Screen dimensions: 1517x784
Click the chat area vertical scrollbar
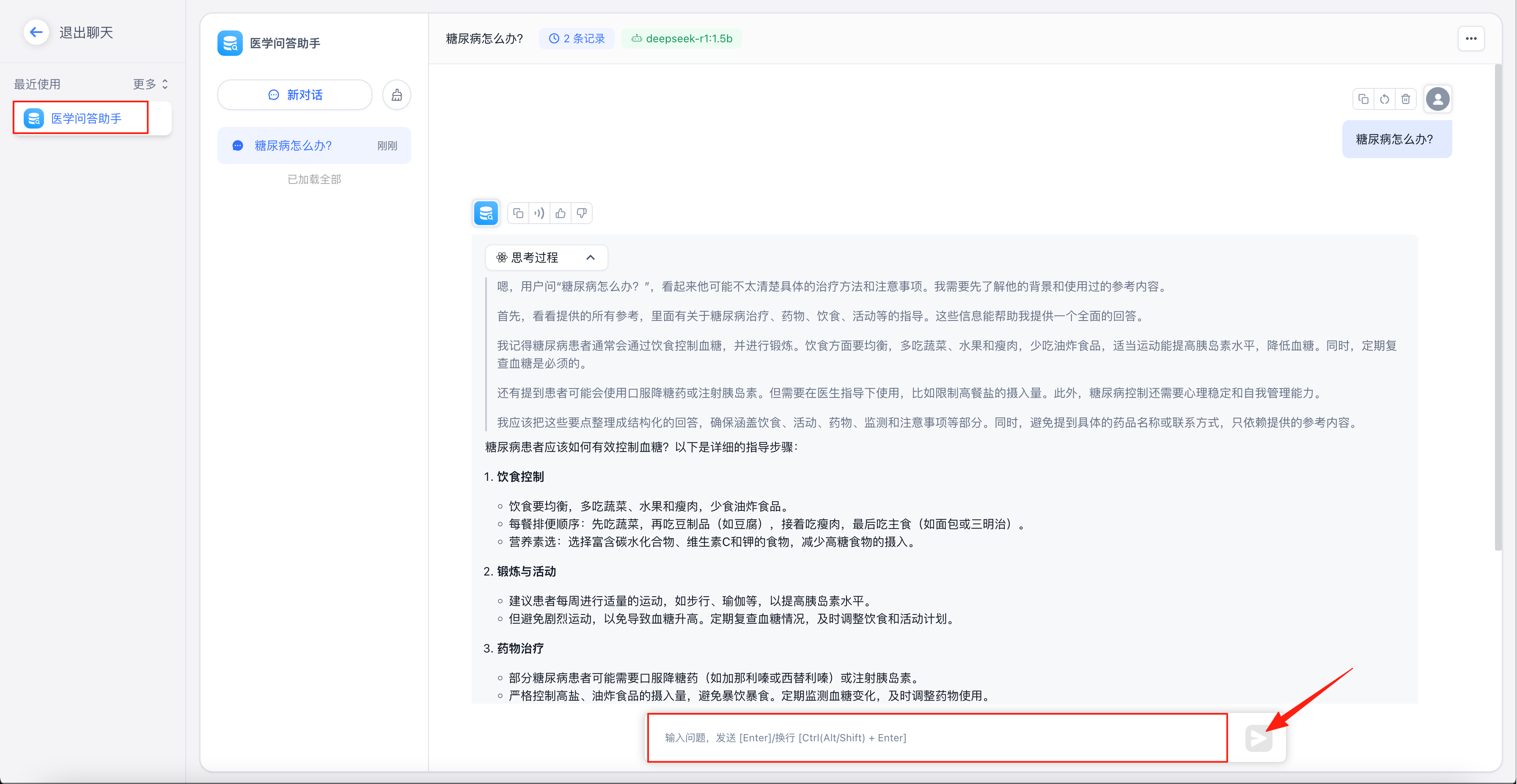click(x=1498, y=306)
